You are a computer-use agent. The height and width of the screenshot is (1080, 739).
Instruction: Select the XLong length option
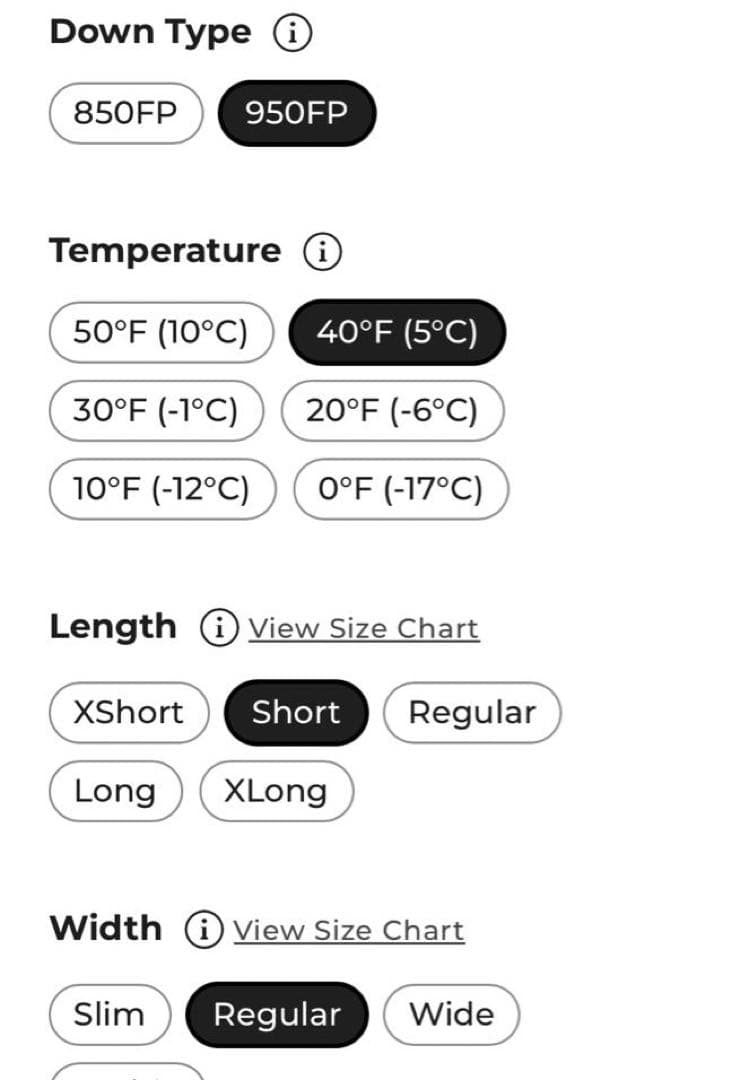pyautogui.click(x=276, y=791)
